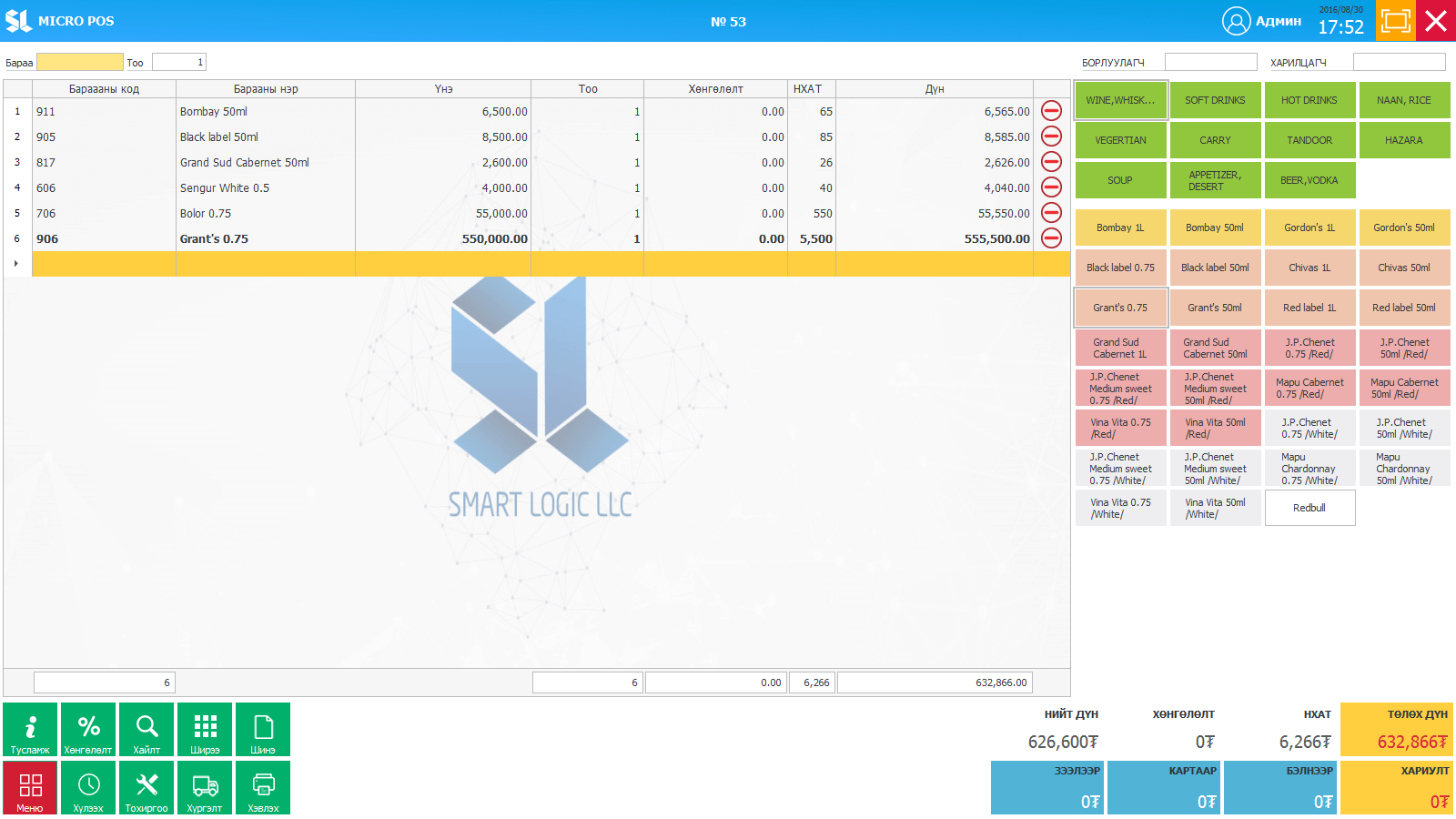Click the ТӨЛӨХ ДҮН total tile

tap(1397, 729)
